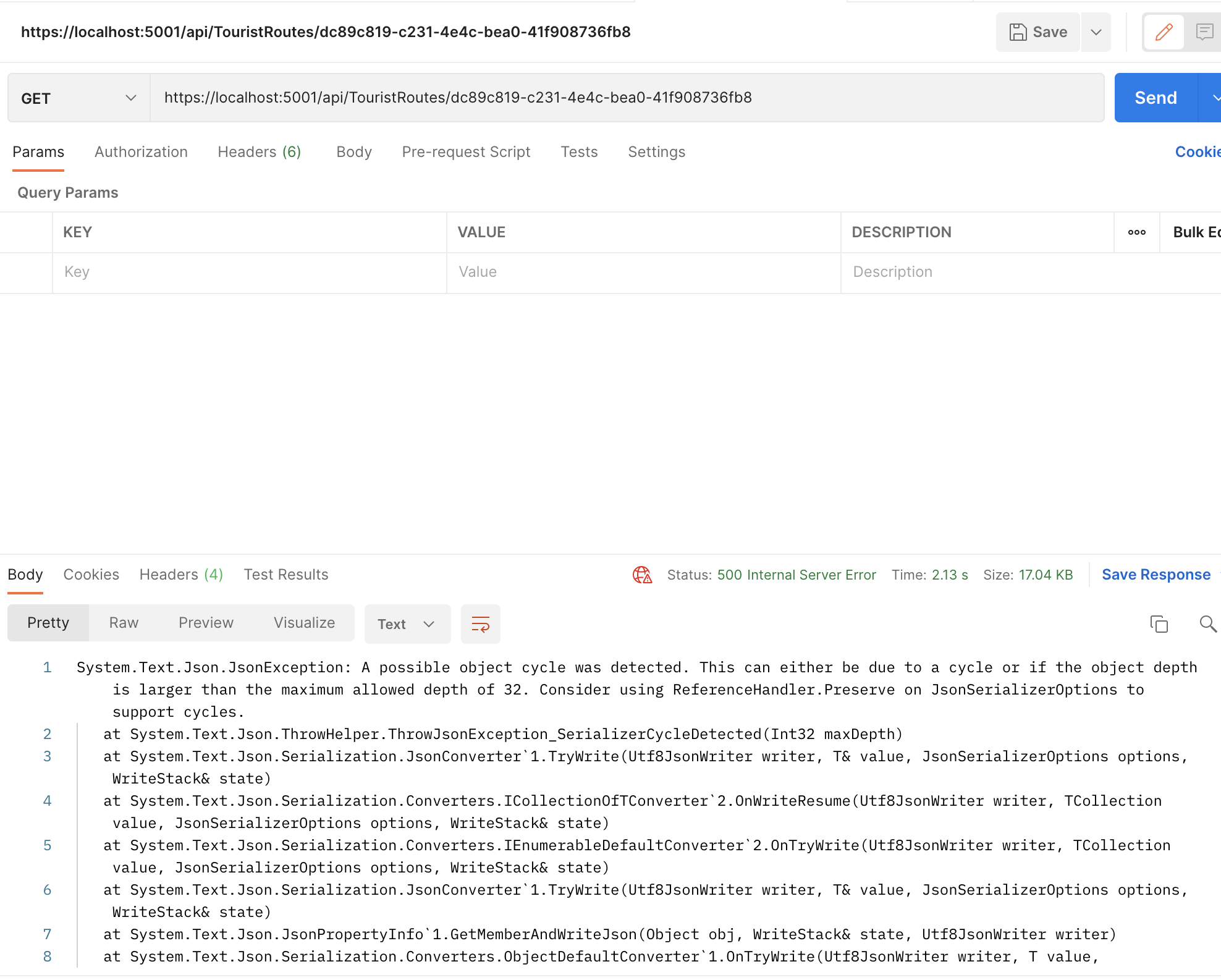The image size is (1221, 980).
Task: Open the comments icon panel
Action: pyautogui.click(x=1204, y=32)
